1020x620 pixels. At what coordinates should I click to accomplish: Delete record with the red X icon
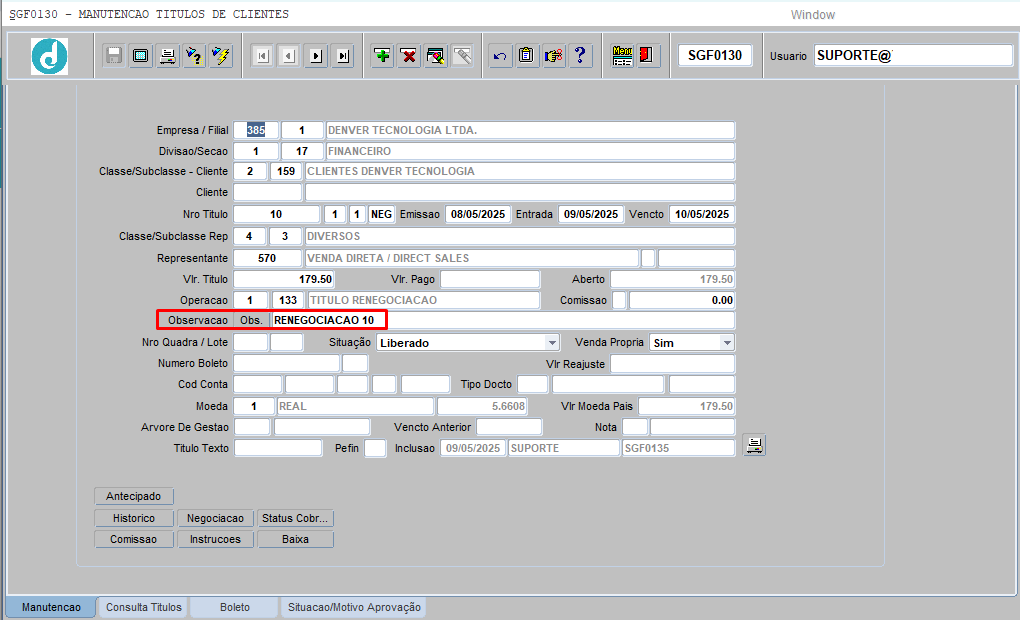(409, 56)
